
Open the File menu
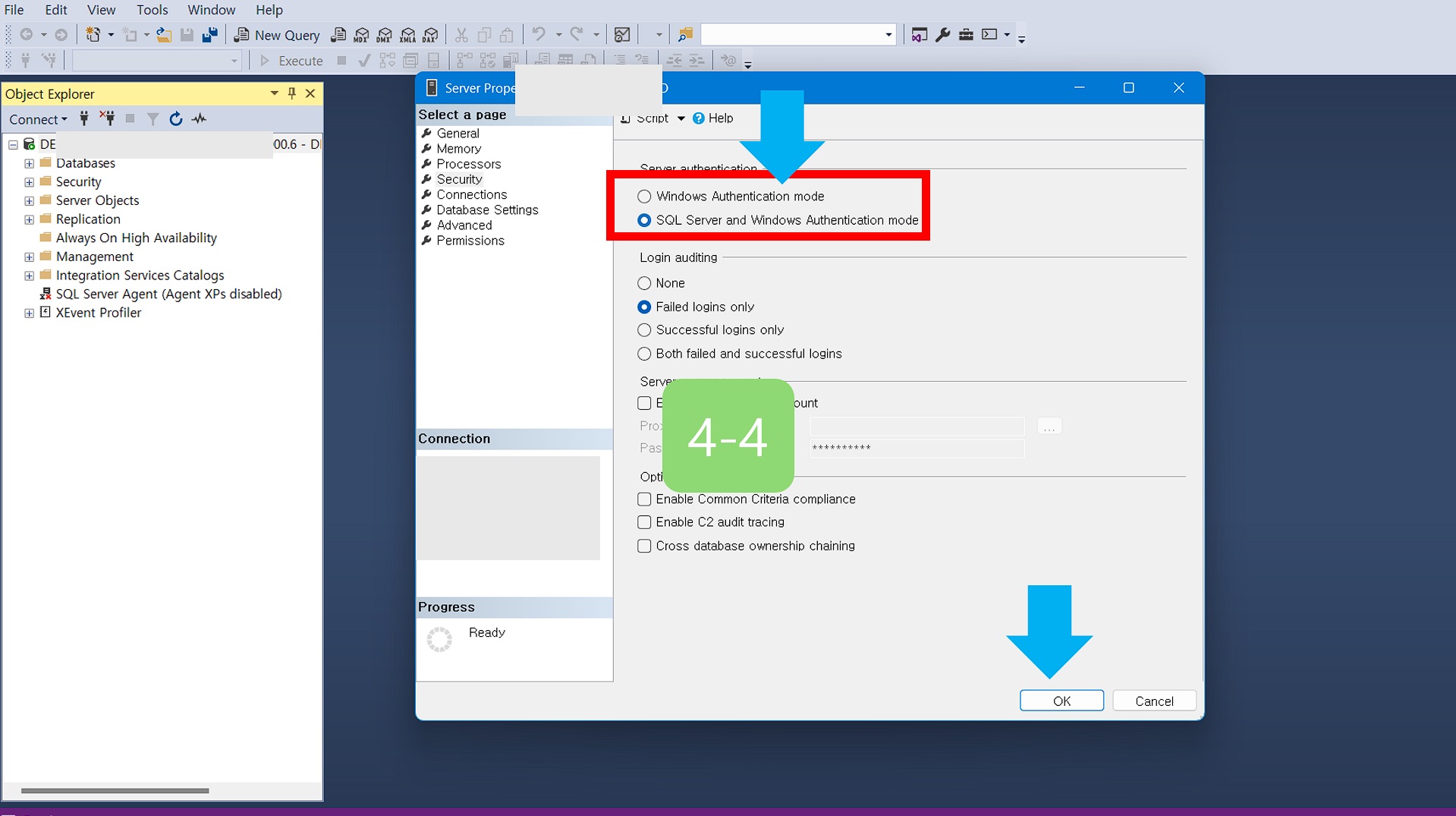coord(14,10)
